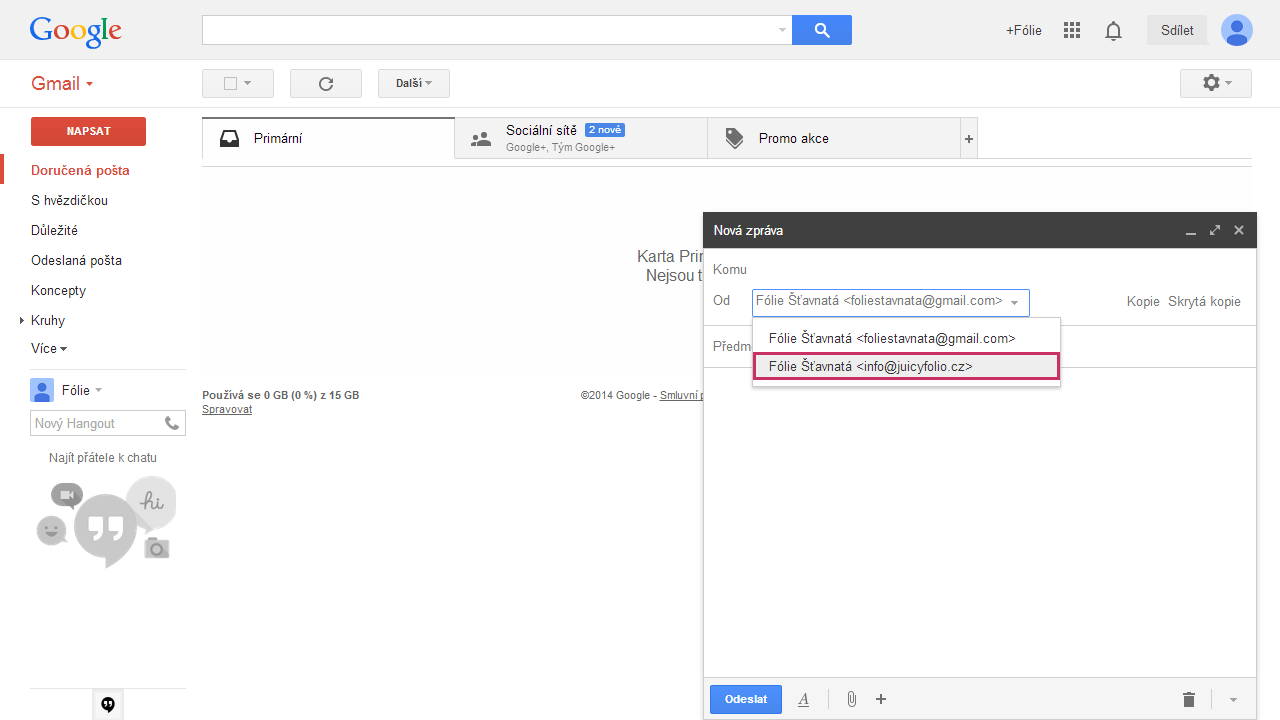This screenshot has height=720, width=1280.
Task: Open the Gmail product dropdown
Action: pos(62,84)
